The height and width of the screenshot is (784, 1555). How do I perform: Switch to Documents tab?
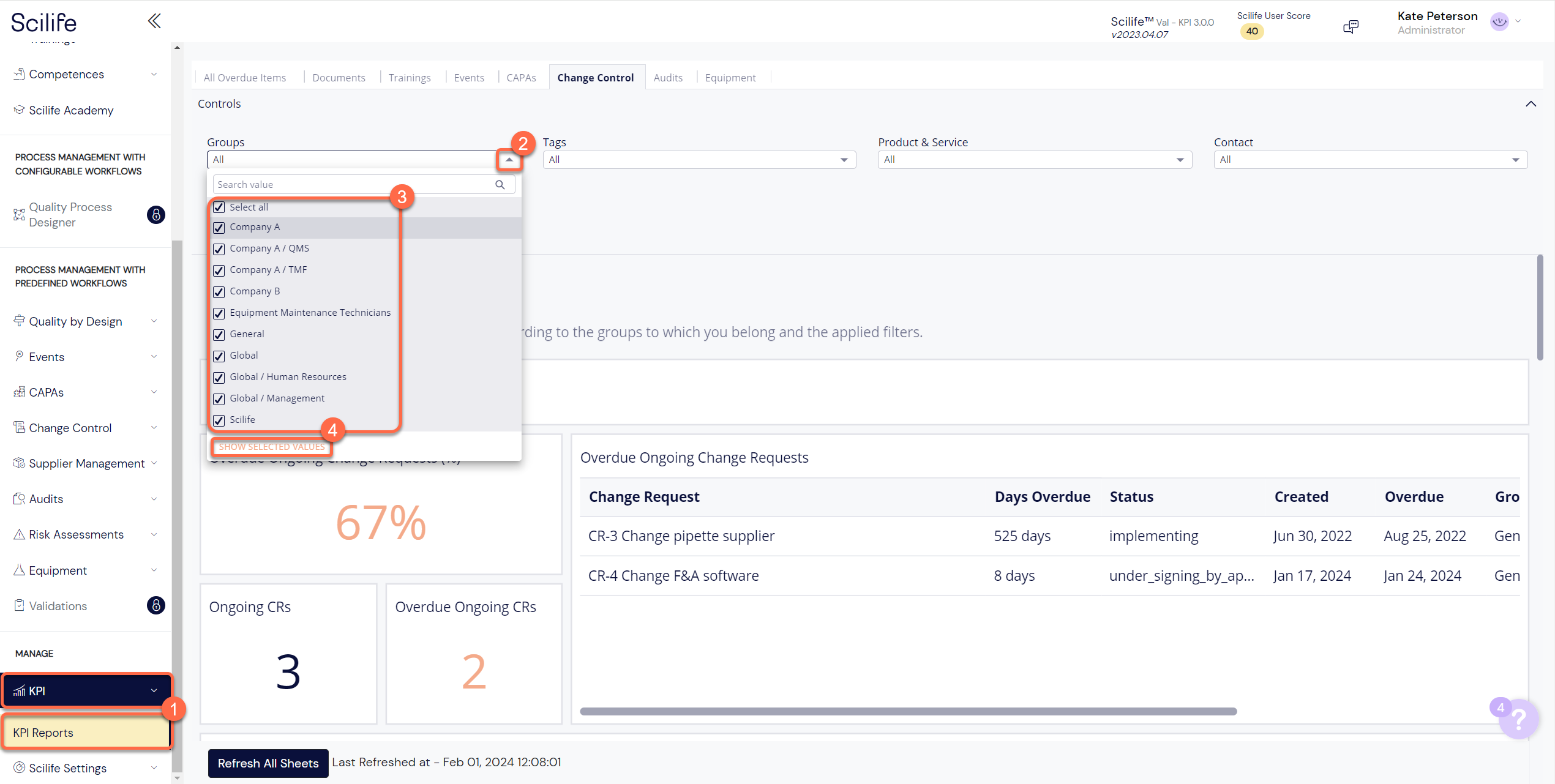pyautogui.click(x=339, y=78)
